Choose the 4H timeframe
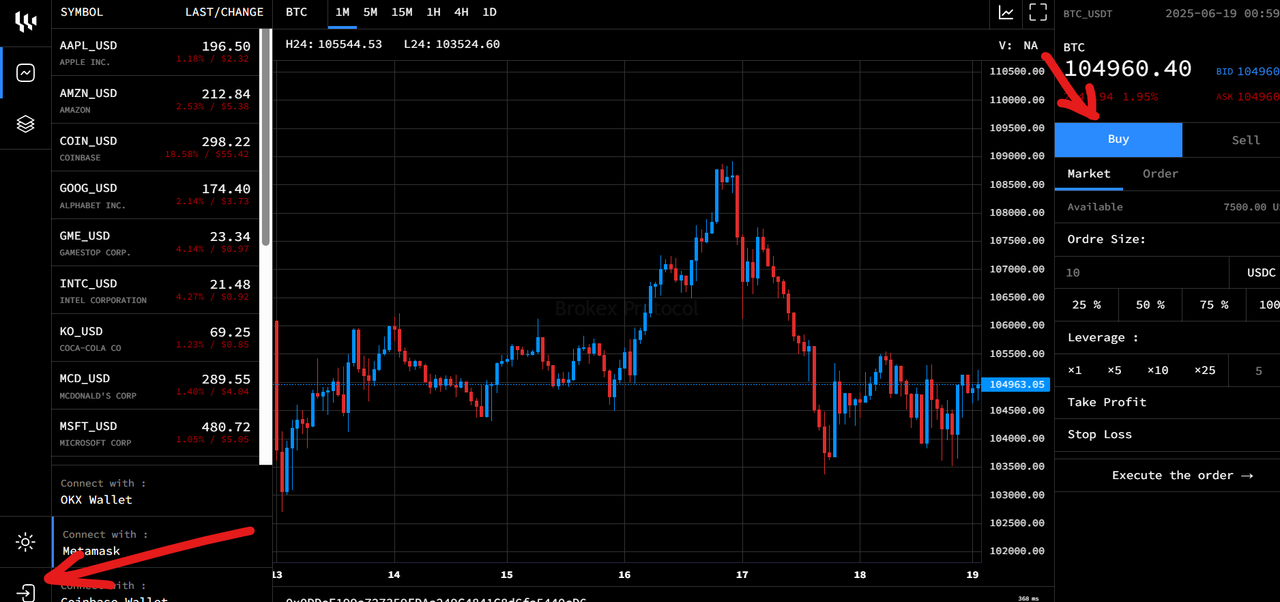The image size is (1280, 602). (x=461, y=12)
